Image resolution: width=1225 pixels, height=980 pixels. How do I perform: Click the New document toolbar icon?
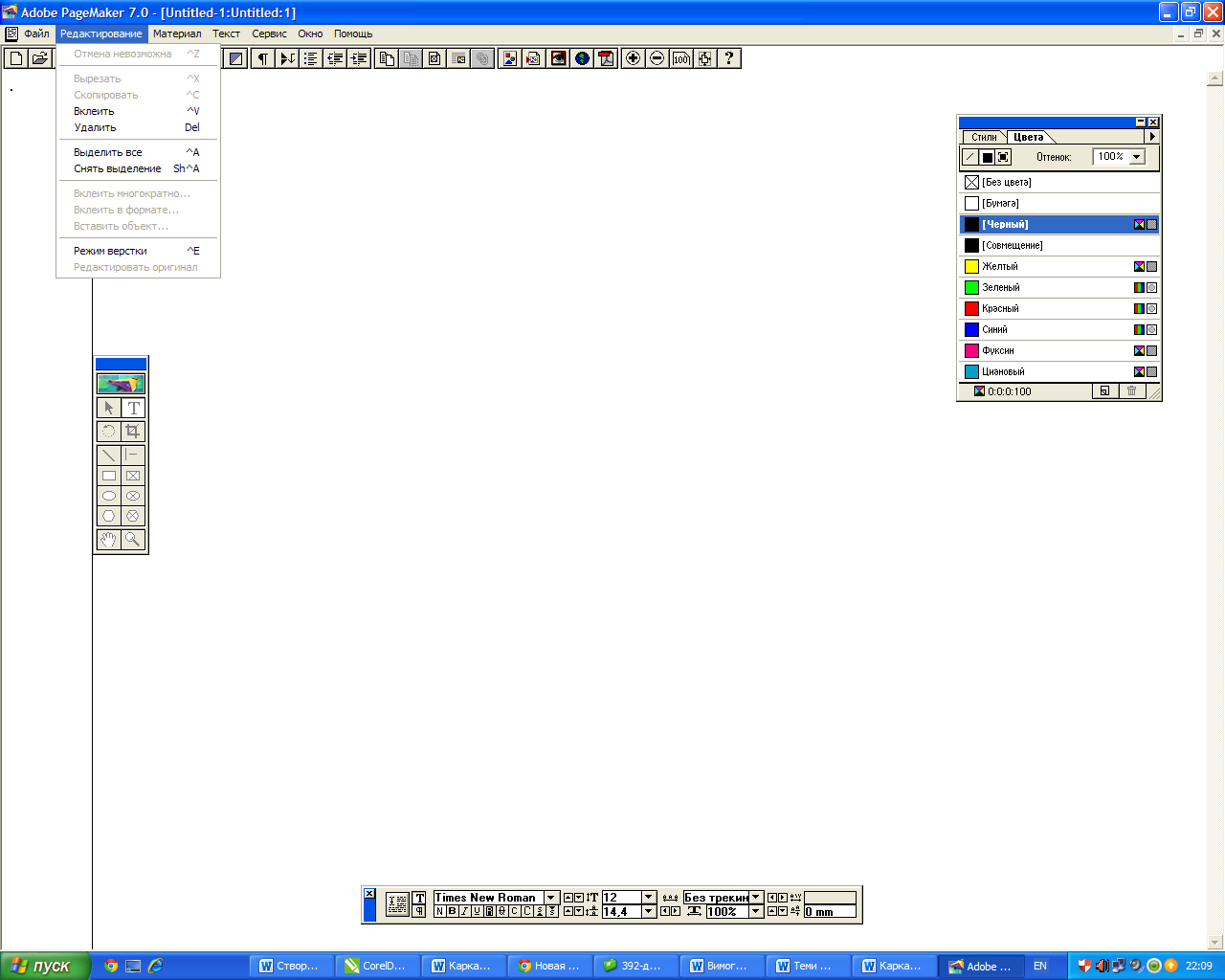[x=15, y=58]
